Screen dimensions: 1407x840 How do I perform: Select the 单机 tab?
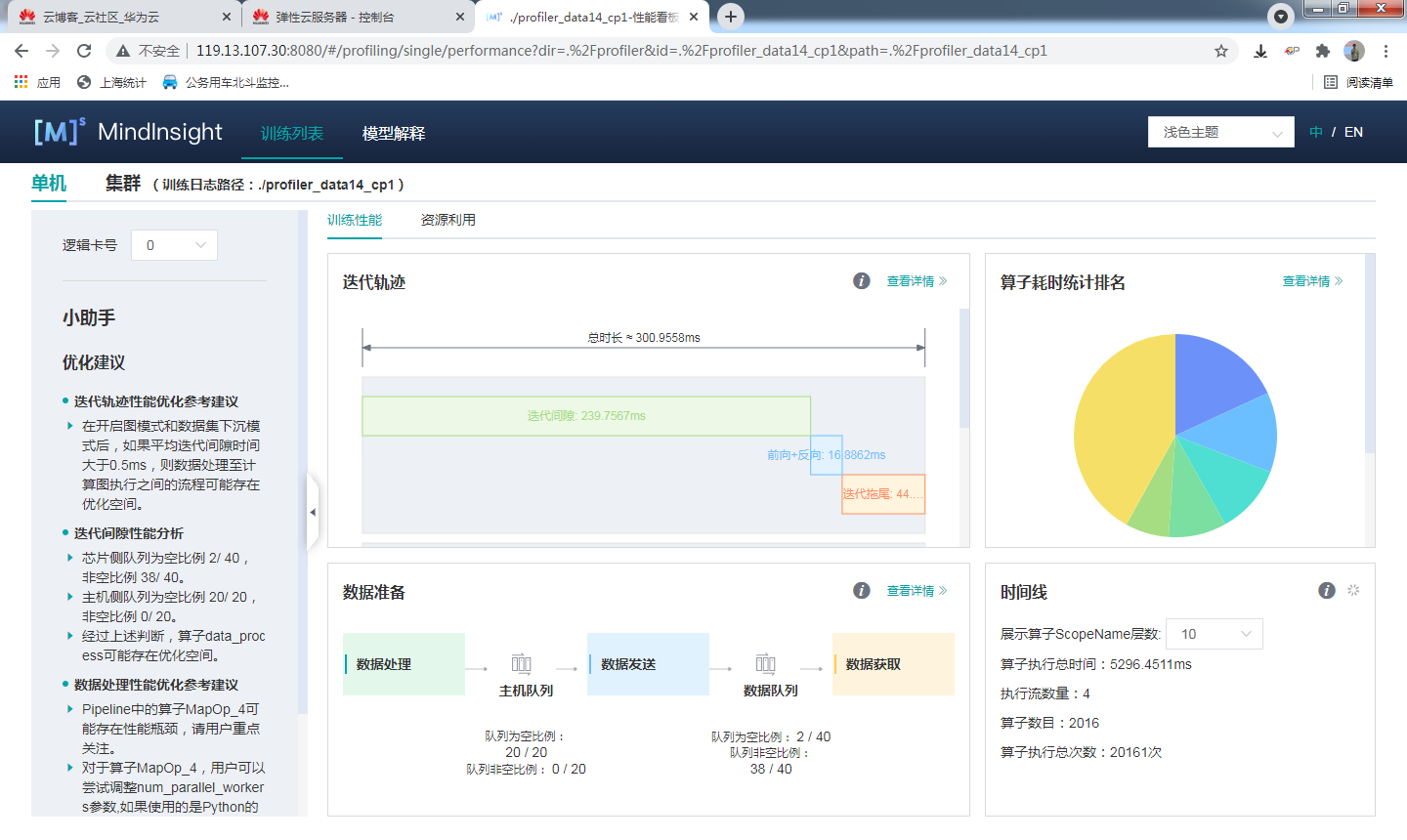(49, 184)
